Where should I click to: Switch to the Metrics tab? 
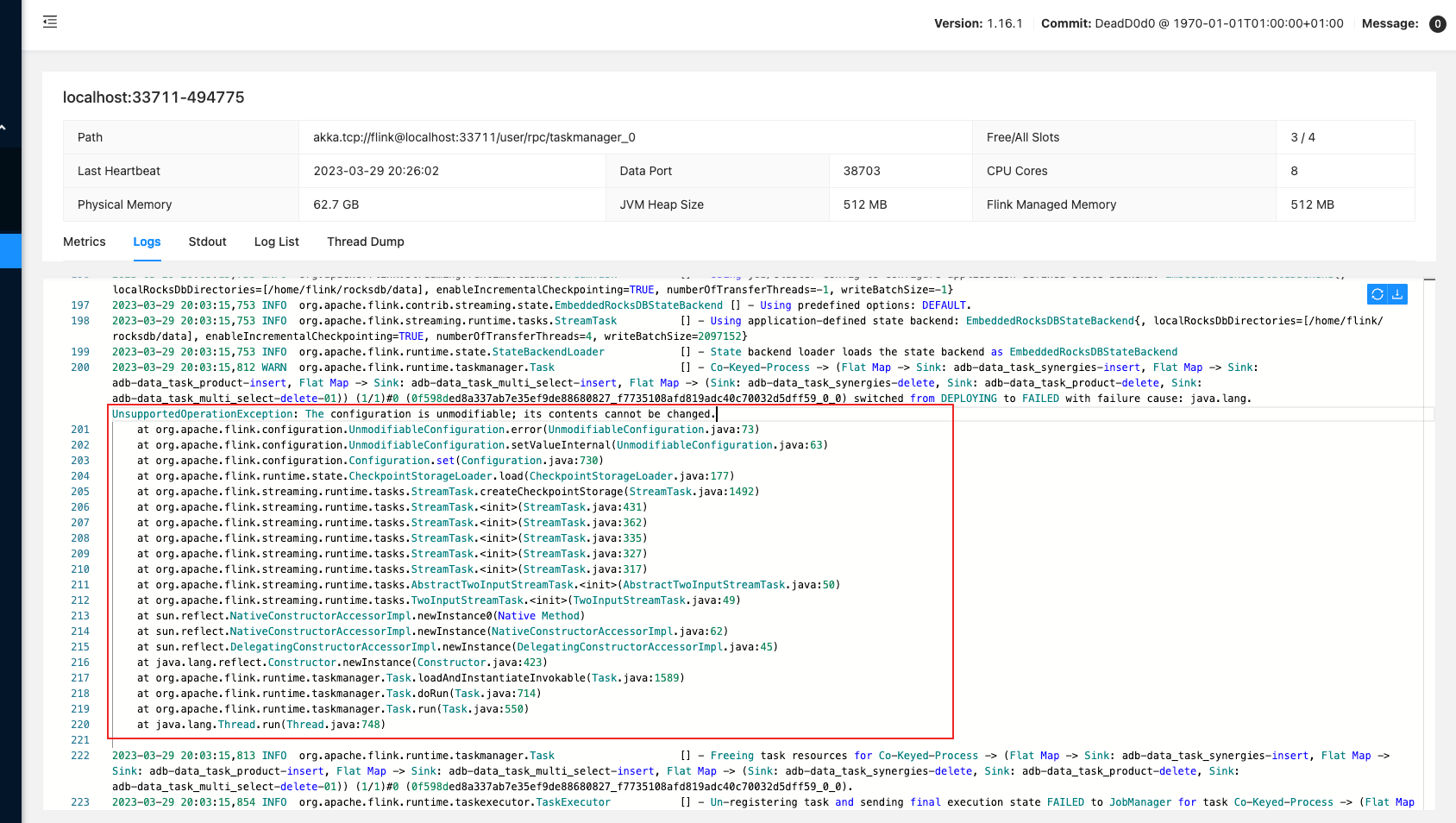pyautogui.click(x=85, y=242)
